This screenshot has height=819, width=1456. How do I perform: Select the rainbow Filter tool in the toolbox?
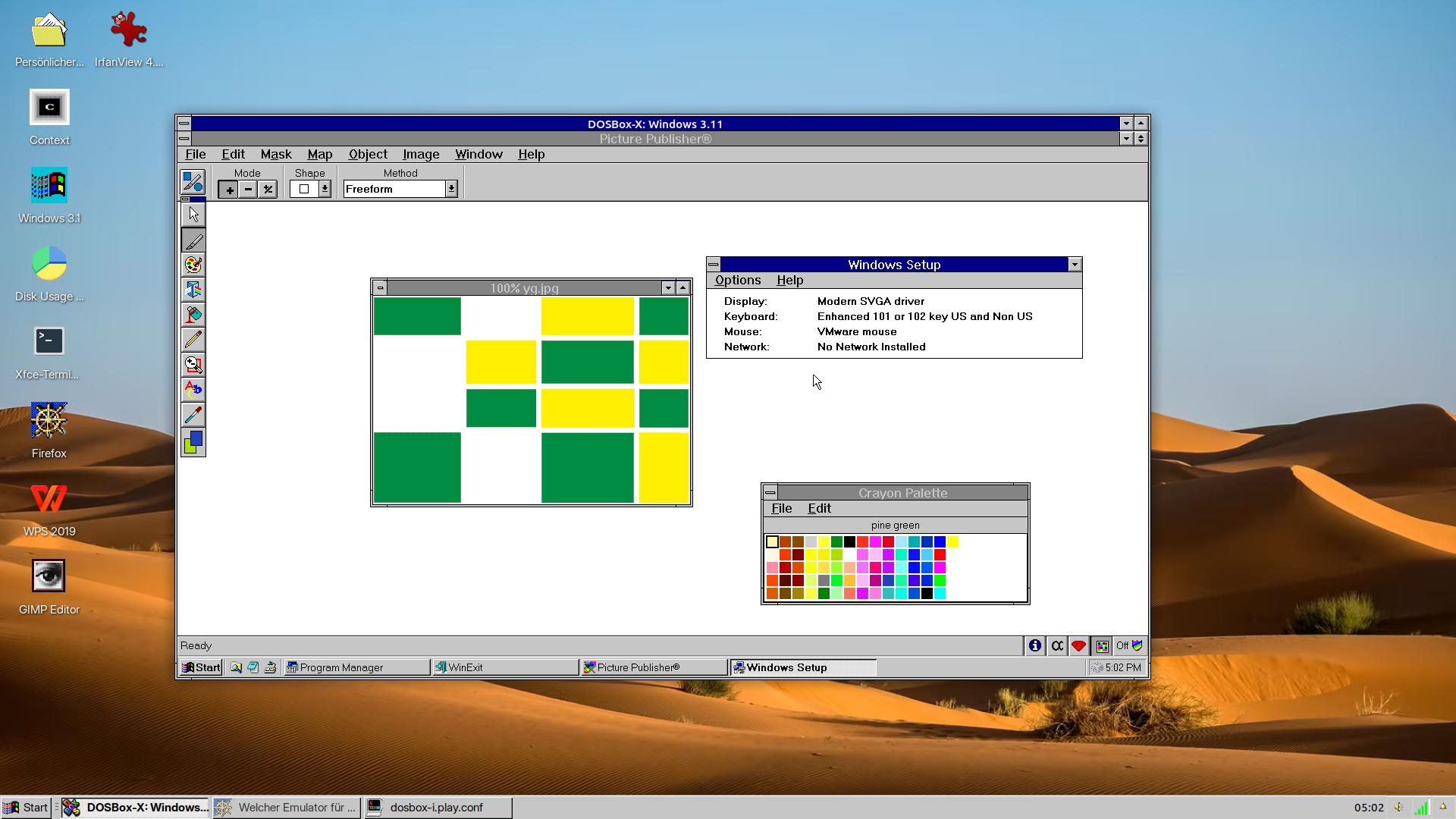[193, 290]
